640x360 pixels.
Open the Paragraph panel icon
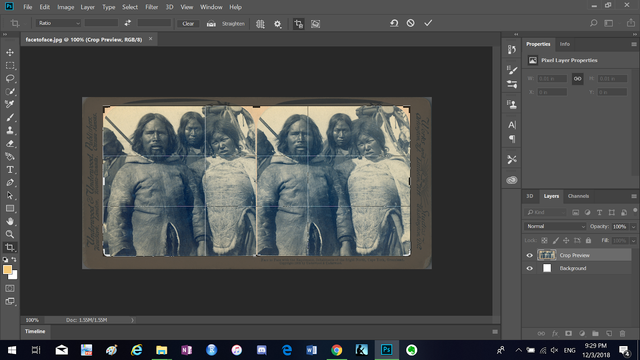click(512, 139)
